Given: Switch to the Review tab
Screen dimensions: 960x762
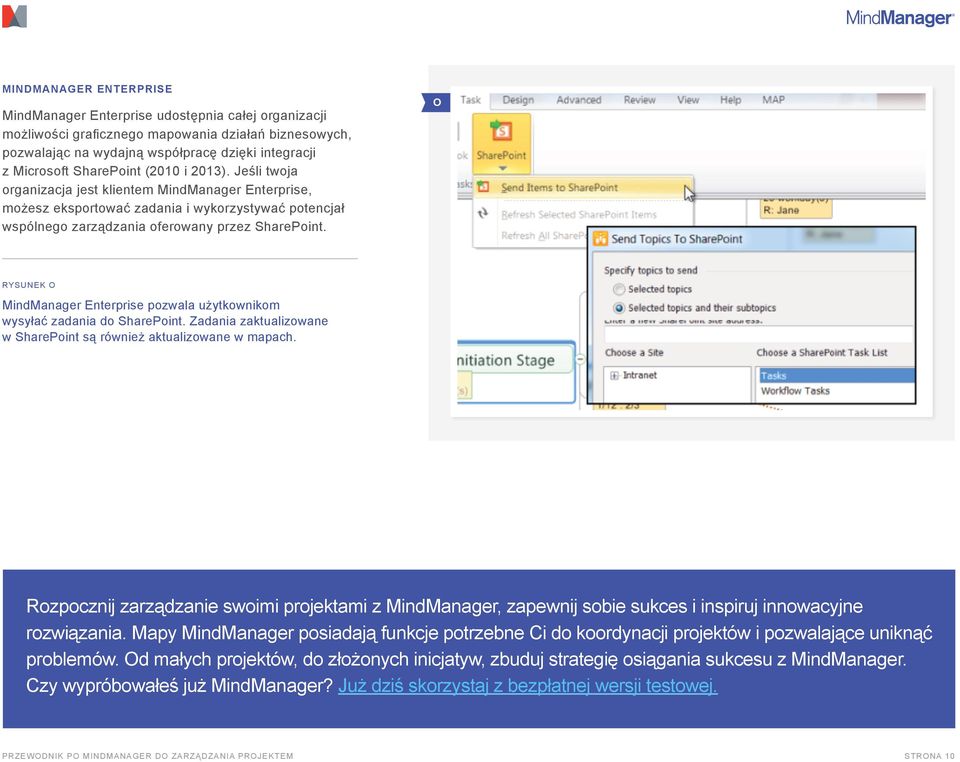Looking at the screenshot, I should [x=639, y=100].
